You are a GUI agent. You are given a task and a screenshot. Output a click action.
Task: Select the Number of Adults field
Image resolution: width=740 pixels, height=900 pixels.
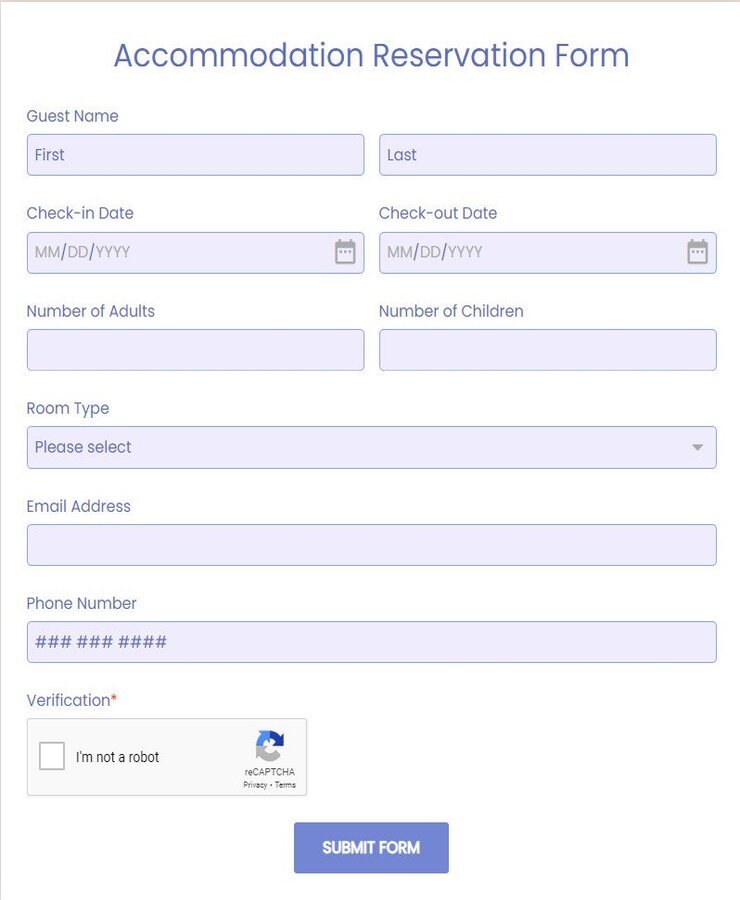click(x=195, y=350)
